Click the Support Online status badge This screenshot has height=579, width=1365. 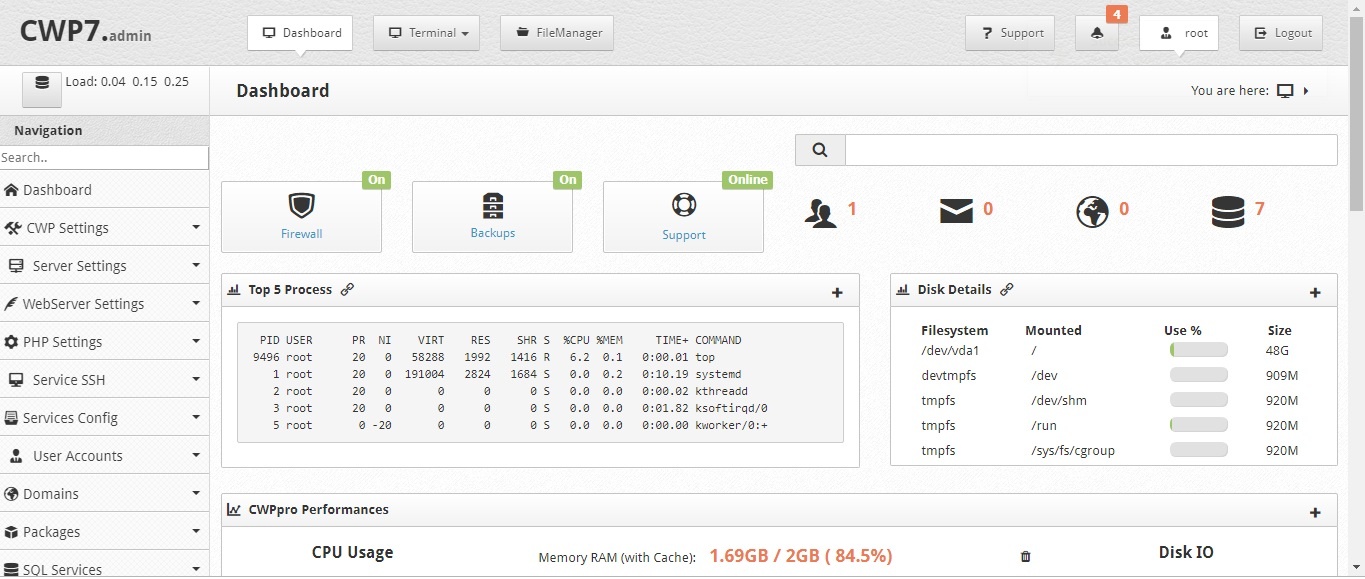pyautogui.click(x=748, y=180)
